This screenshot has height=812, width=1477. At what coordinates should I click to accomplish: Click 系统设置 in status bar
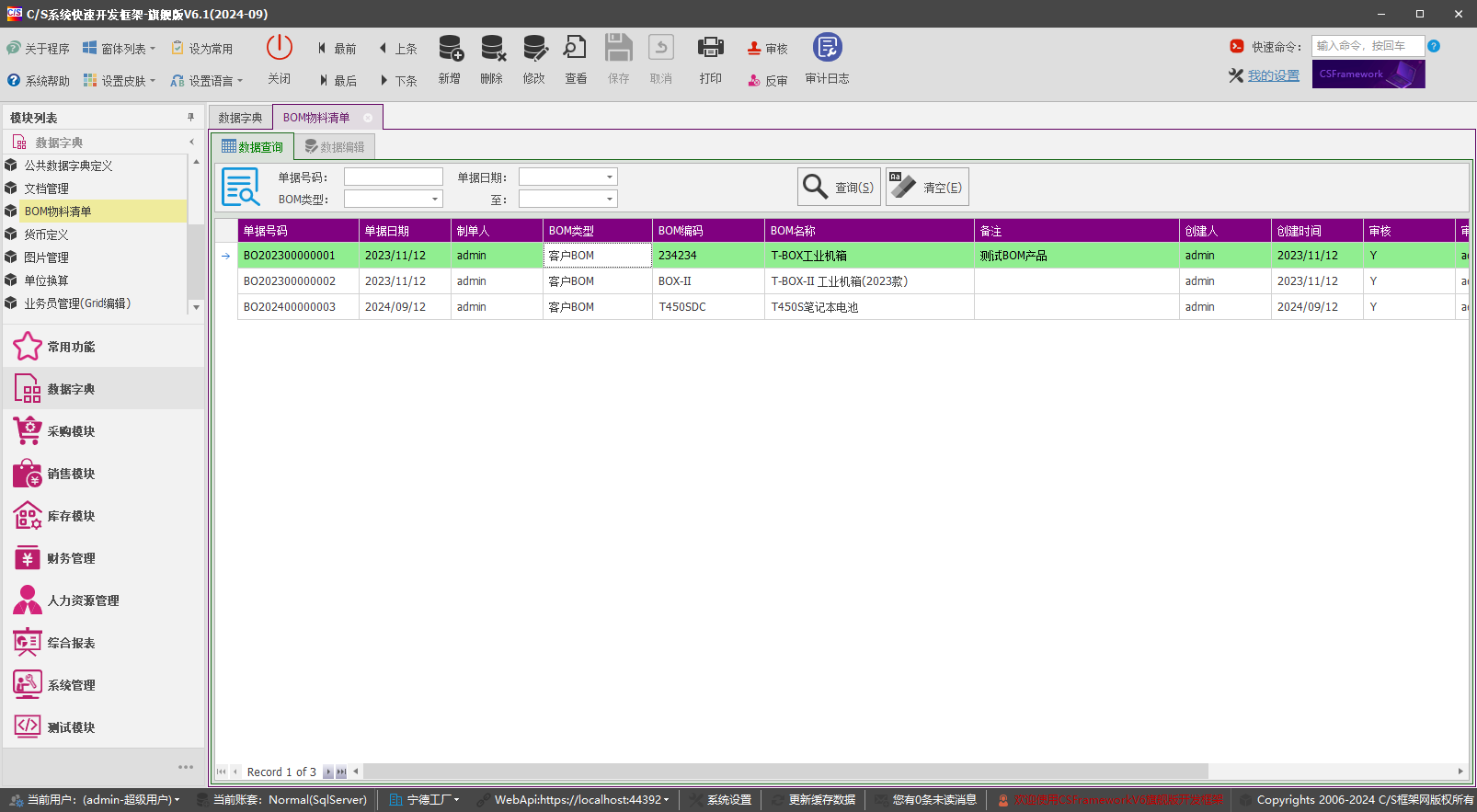click(x=722, y=800)
